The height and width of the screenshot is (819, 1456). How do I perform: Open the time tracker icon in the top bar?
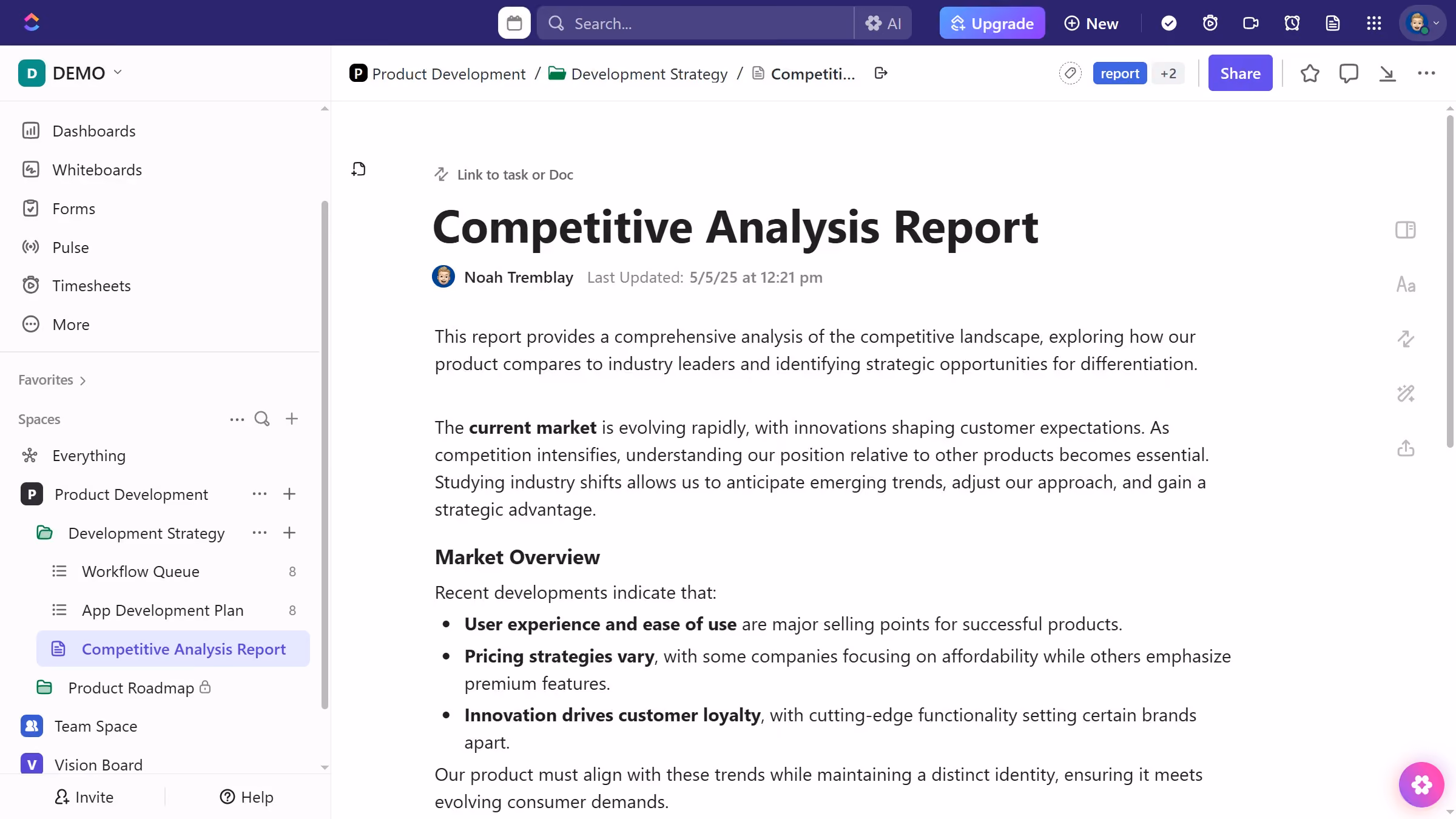click(x=1210, y=23)
